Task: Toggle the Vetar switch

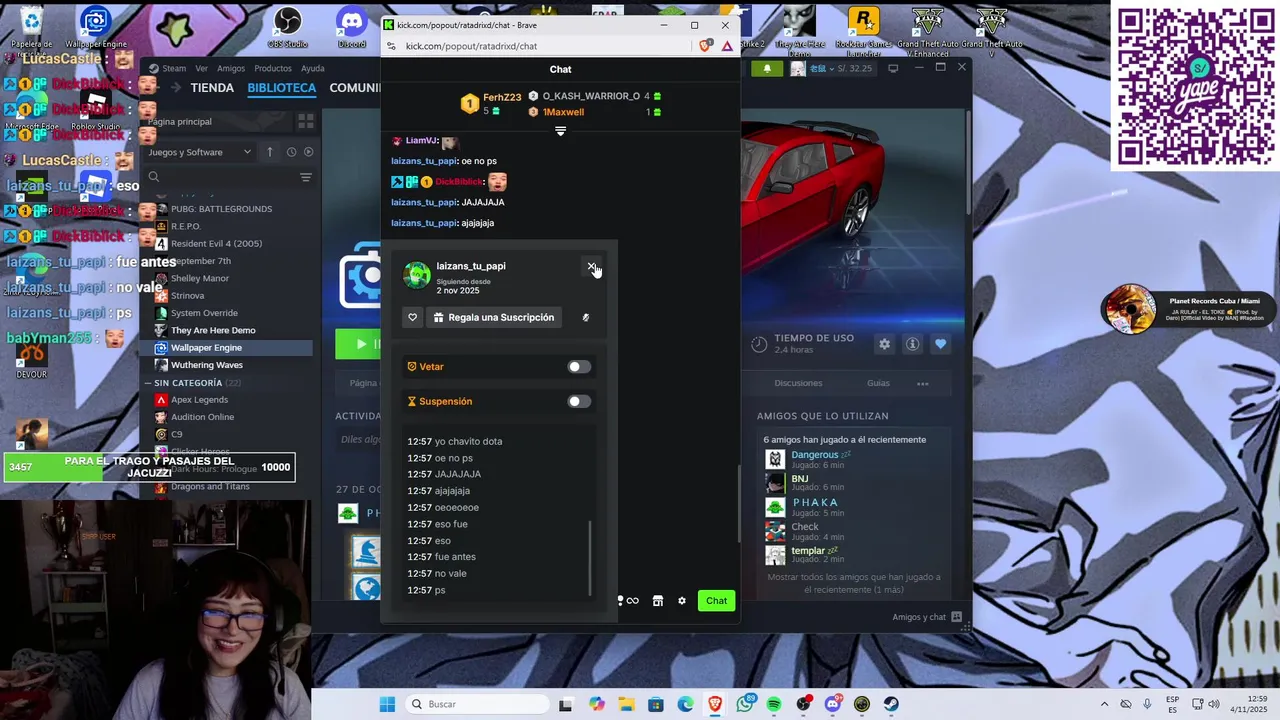Action: [x=579, y=367]
